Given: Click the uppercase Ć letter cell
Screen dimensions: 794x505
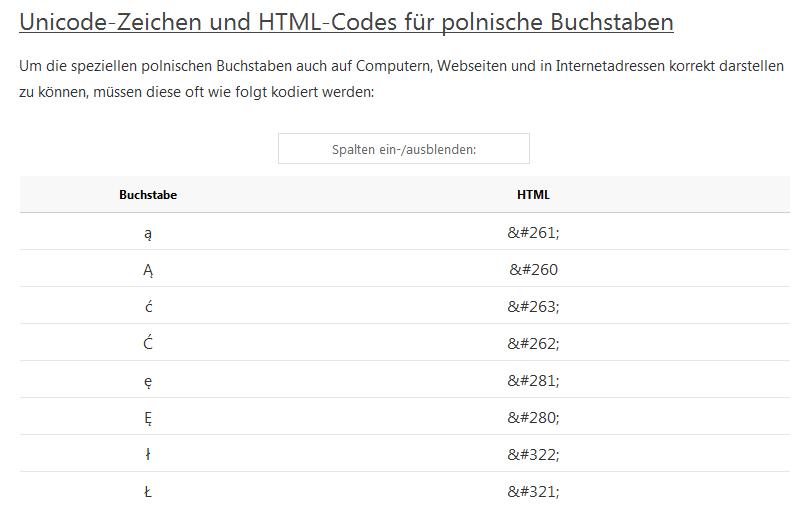Looking at the screenshot, I should point(148,343).
